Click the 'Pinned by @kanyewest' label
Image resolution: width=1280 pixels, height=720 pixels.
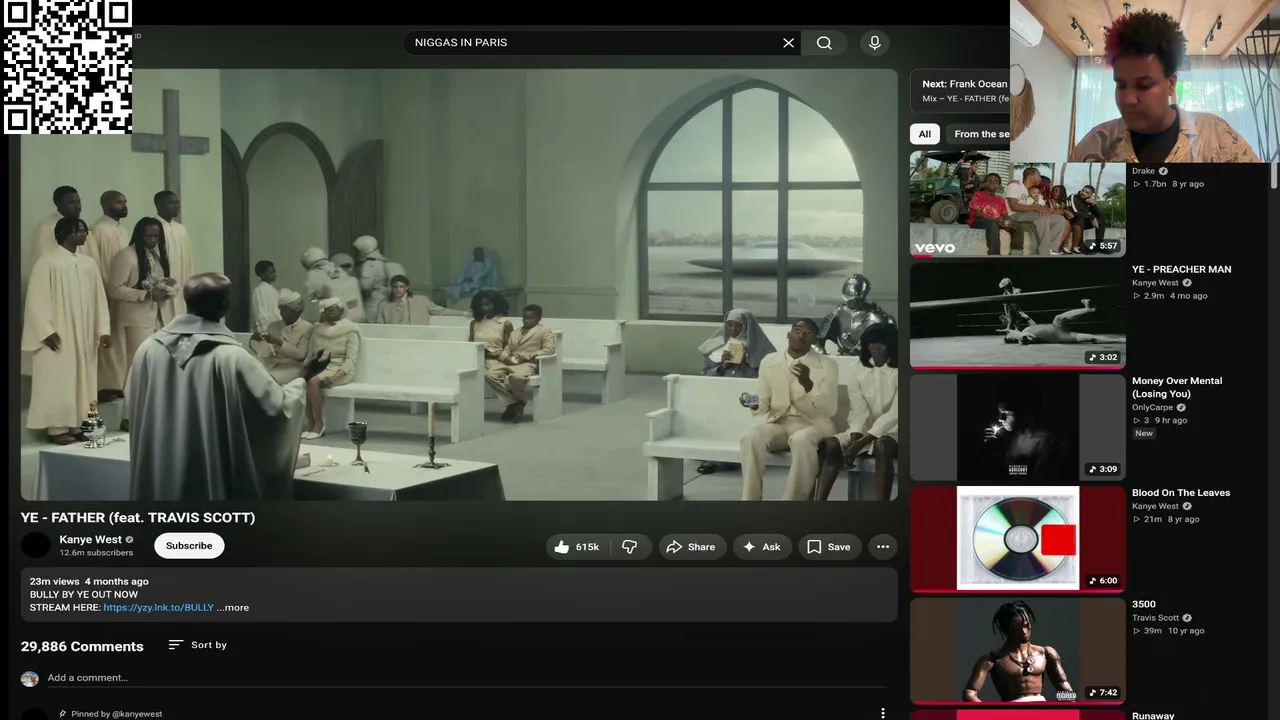(116, 714)
